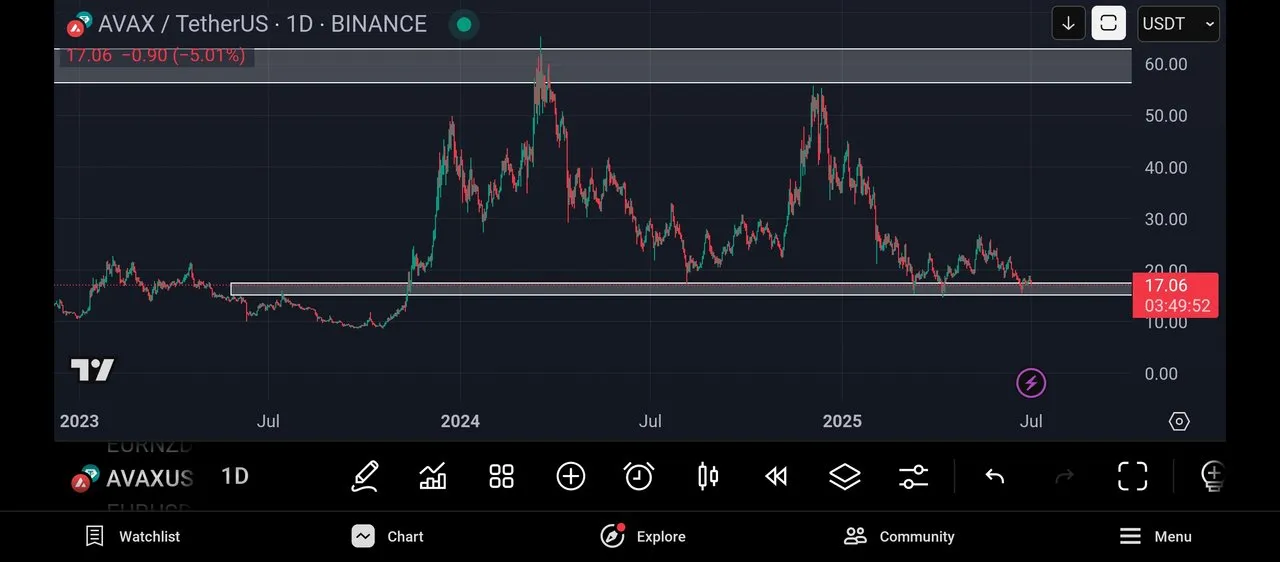Switch to the Chart tab
Viewport: 1280px width, 562px height.
[388, 536]
